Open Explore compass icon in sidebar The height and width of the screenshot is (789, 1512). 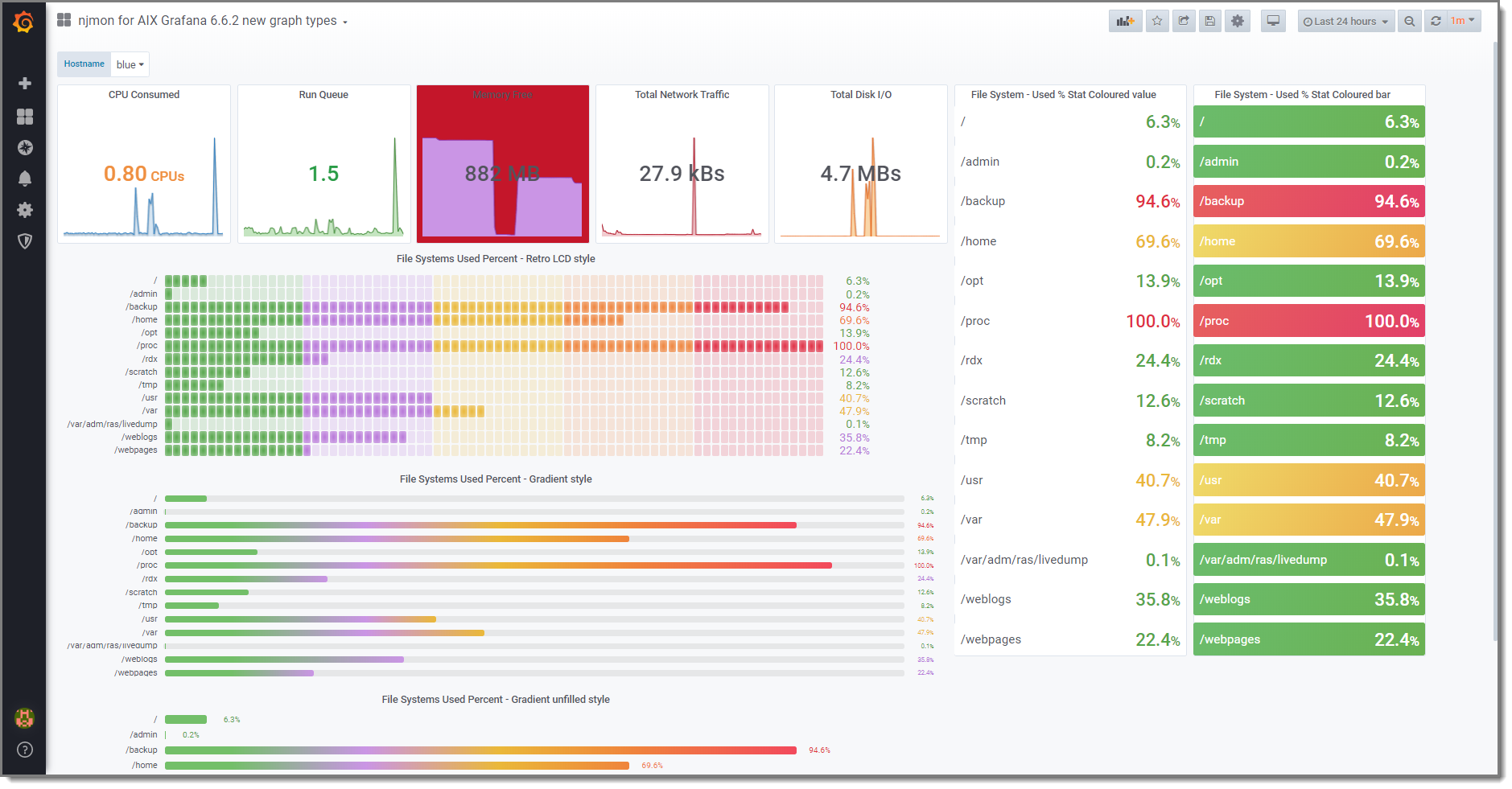click(25, 148)
